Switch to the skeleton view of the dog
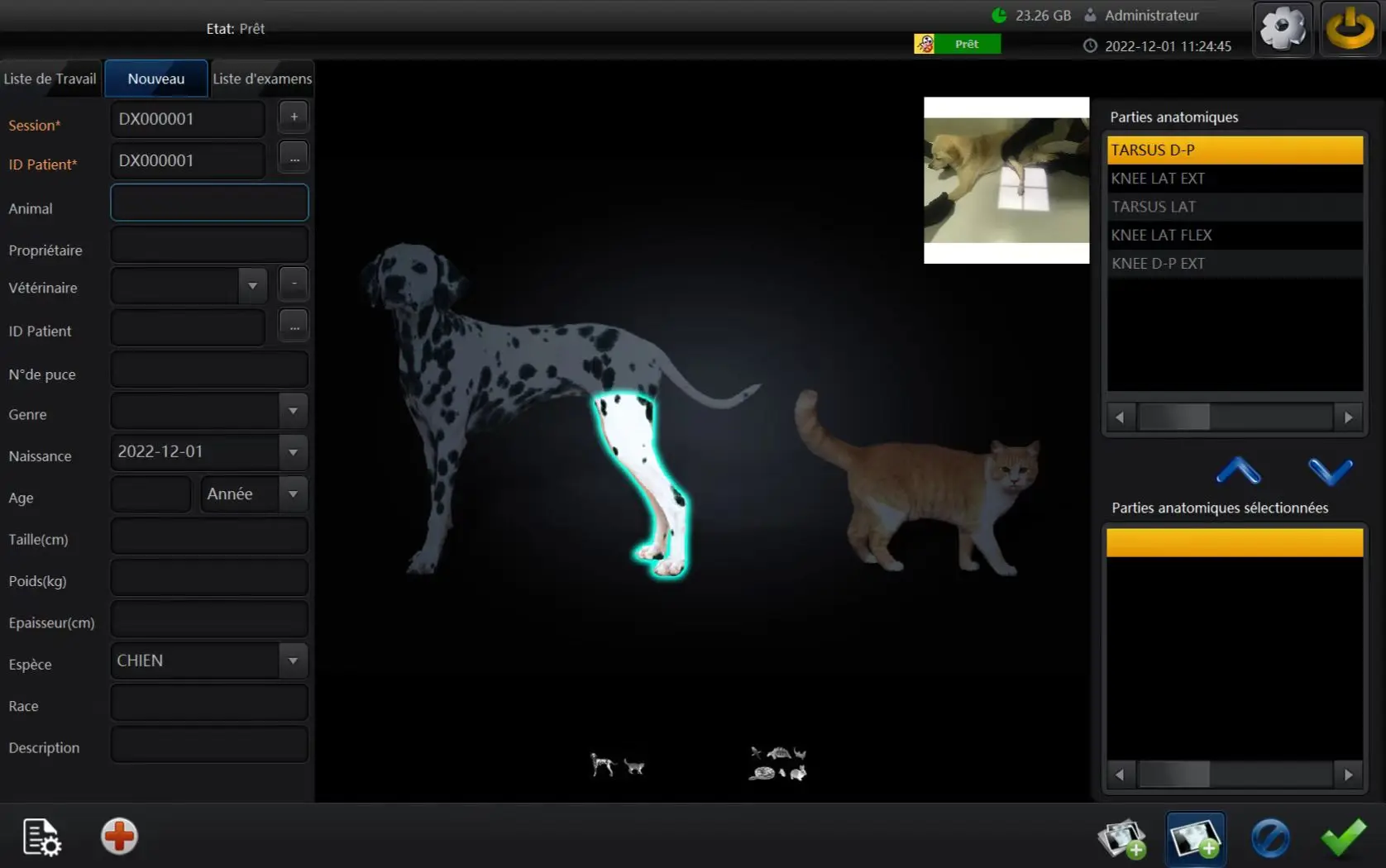The width and height of the screenshot is (1386, 868). [x=602, y=765]
